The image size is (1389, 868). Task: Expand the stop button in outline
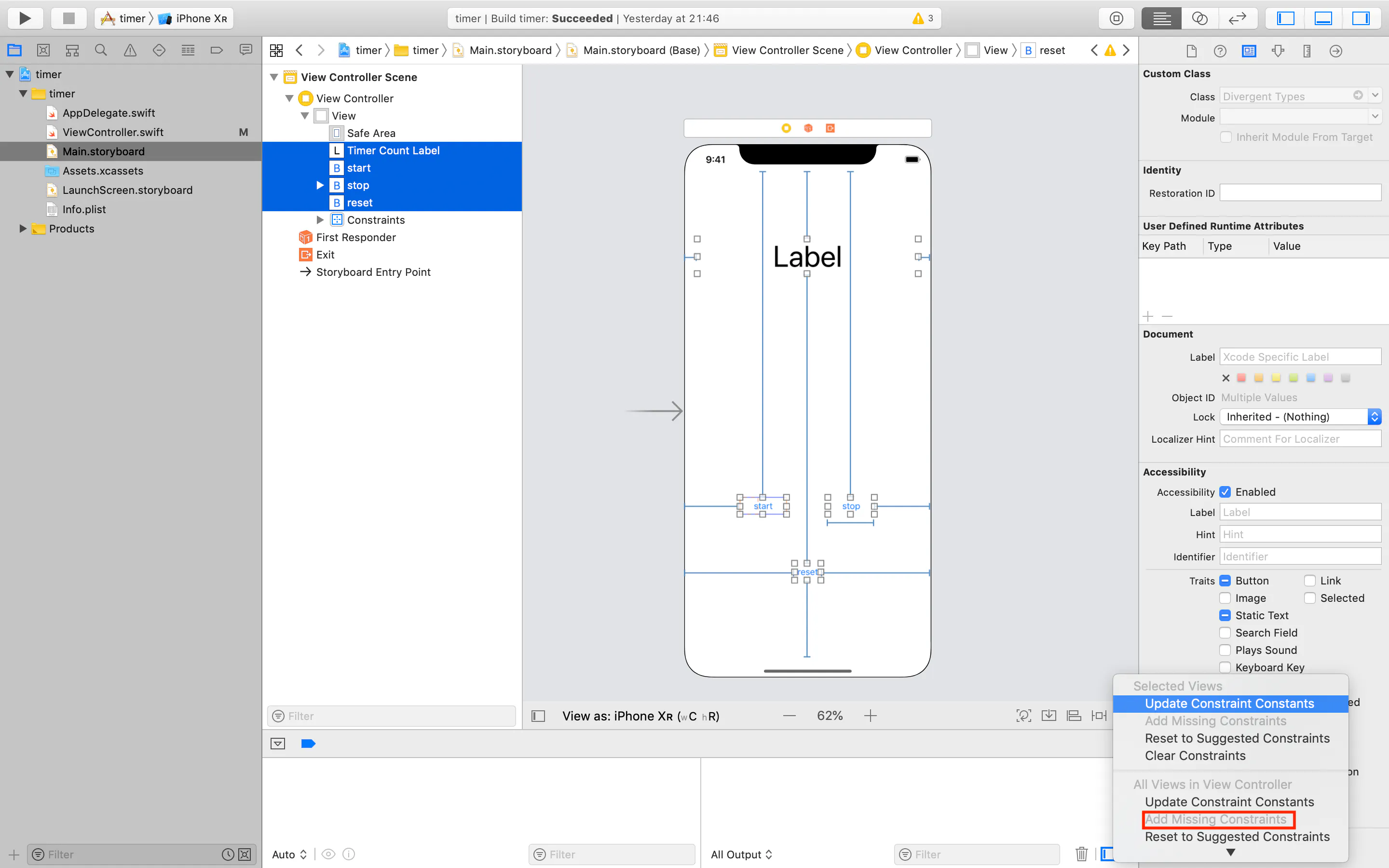[x=320, y=186]
